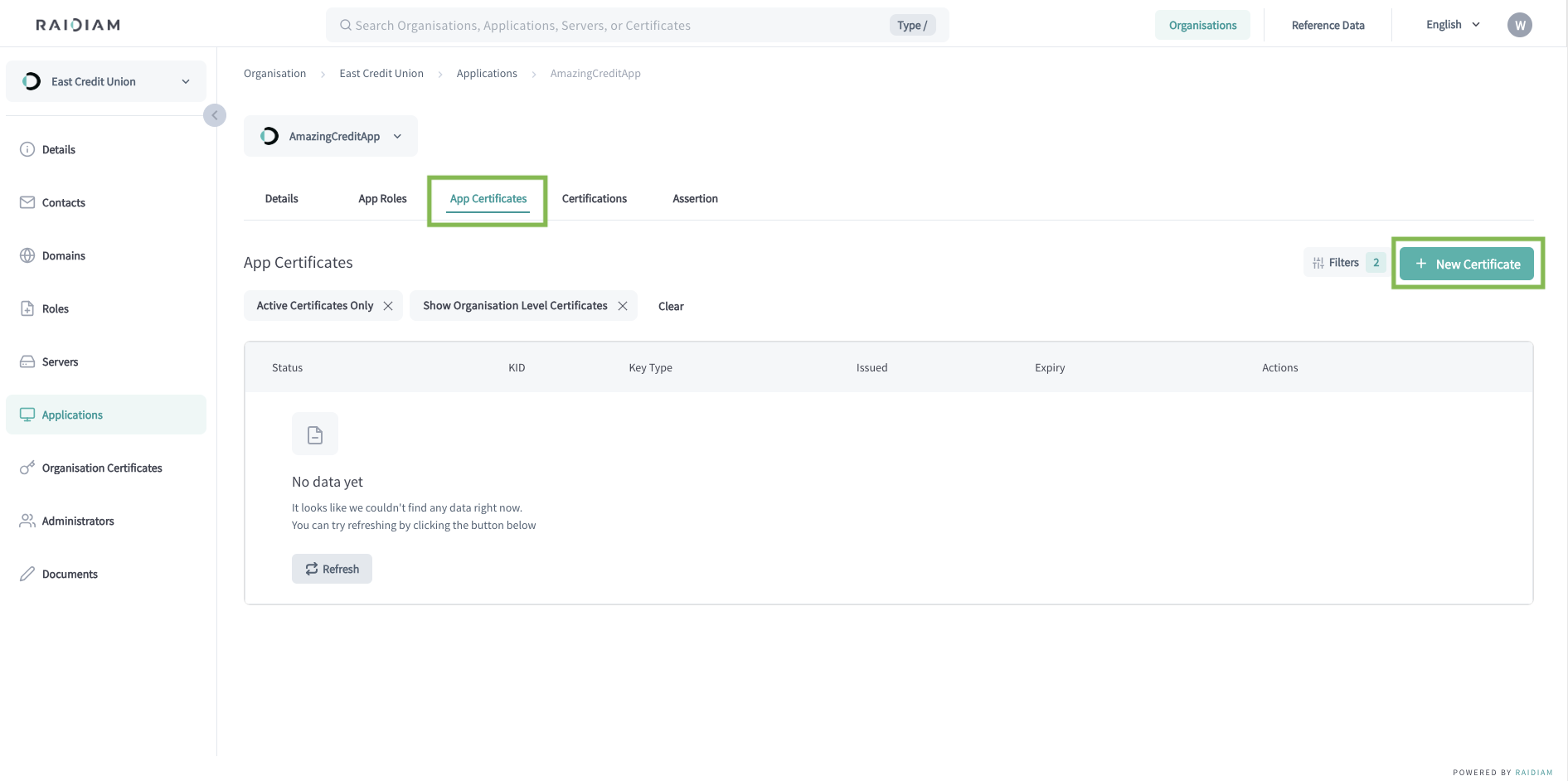Viewport: 1568px width, 781px height.
Task: Click the Contacts envelope icon
Action: (27, 202)
